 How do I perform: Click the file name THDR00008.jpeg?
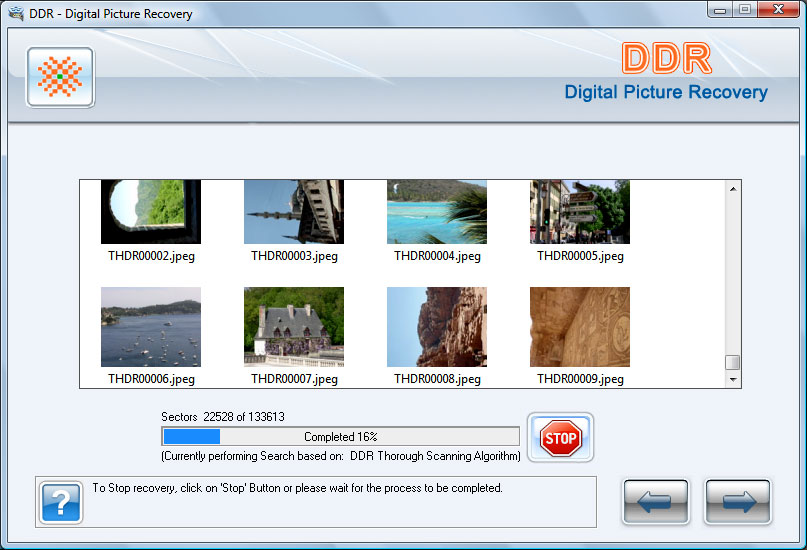(437, 379)
